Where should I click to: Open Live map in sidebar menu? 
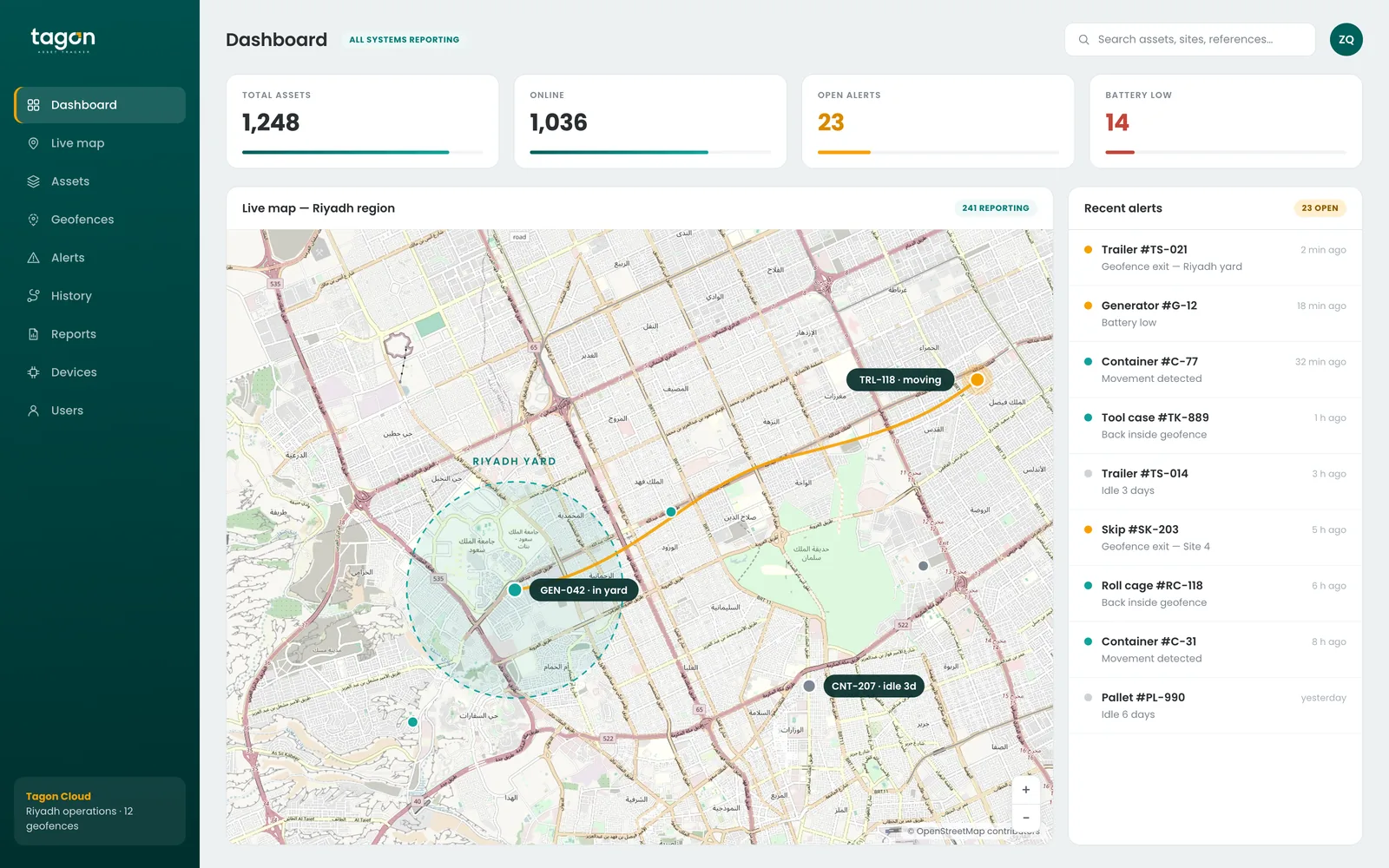[x=100, y=143]
